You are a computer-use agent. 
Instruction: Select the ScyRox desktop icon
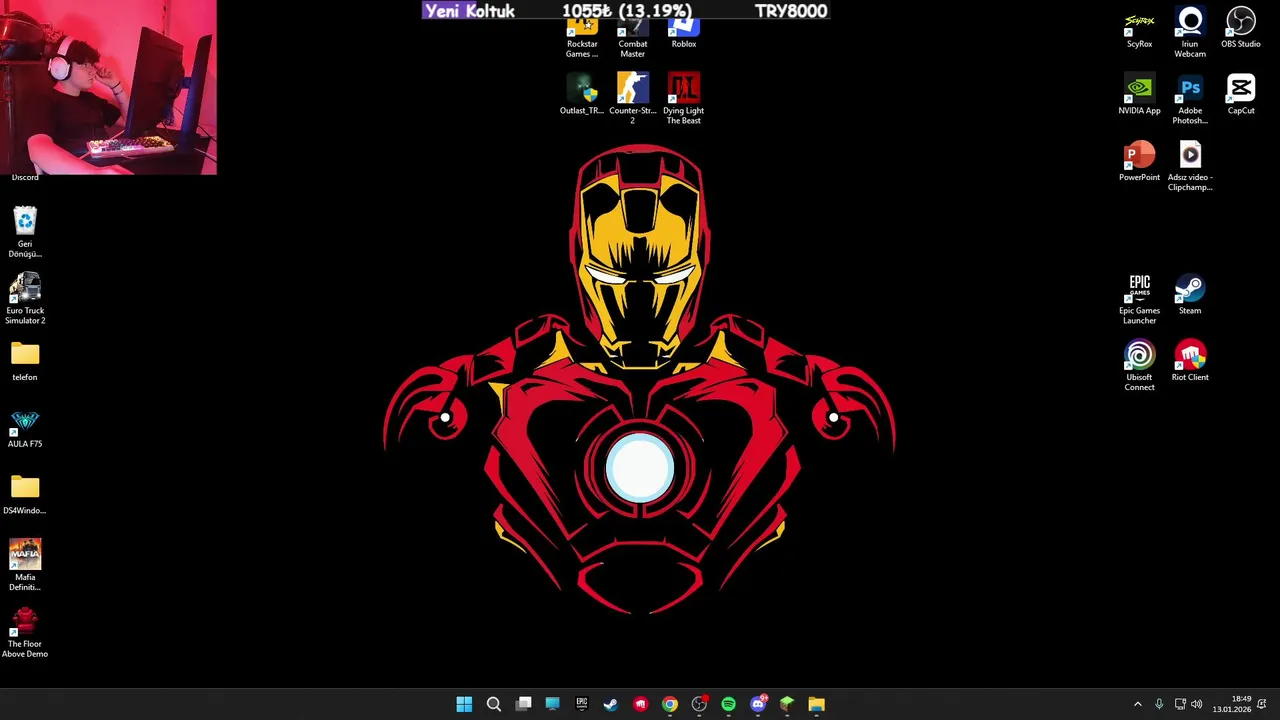click(x=1139, y=29)
